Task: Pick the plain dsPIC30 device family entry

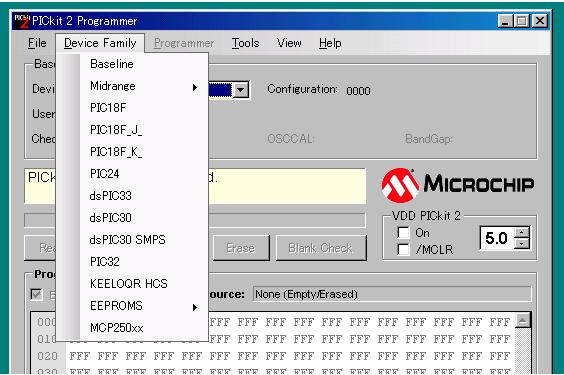Action: tap(132, 218)
